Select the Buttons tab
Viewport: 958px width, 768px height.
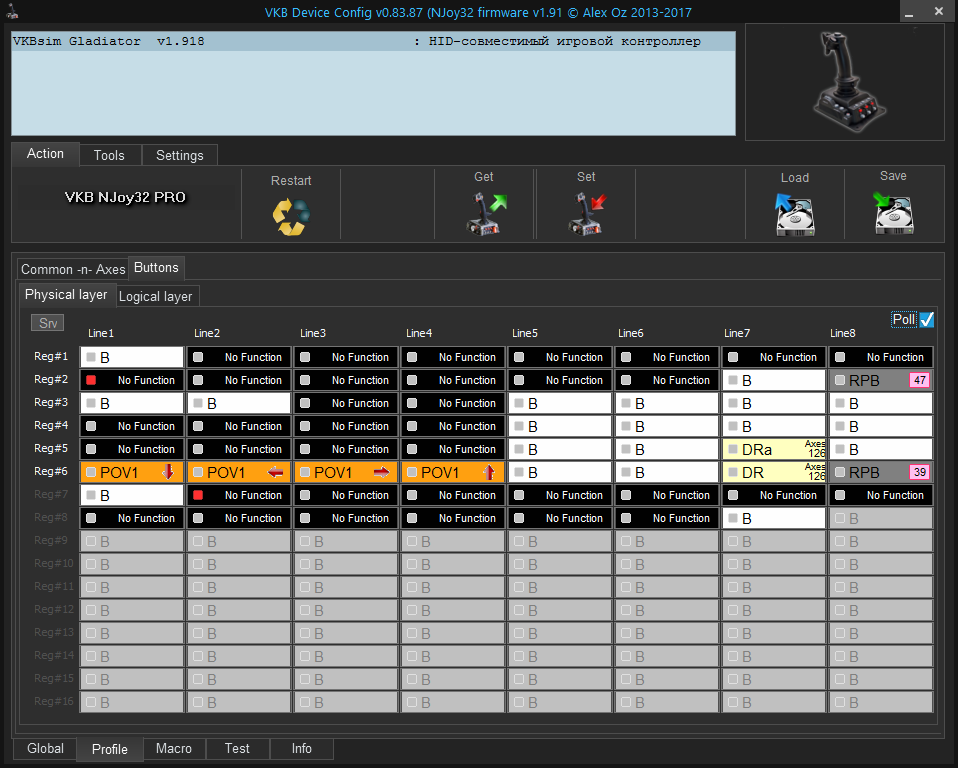156,268
